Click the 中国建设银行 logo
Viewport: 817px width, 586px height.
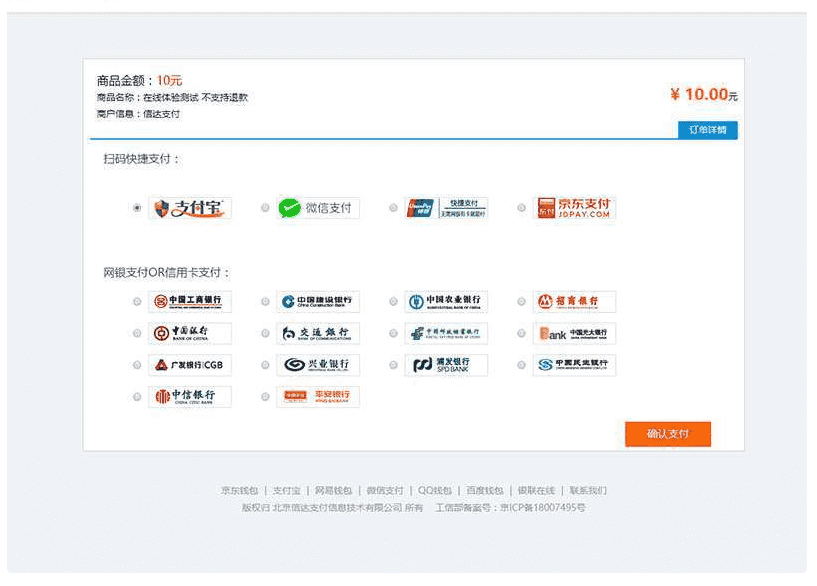click(318, 302)
